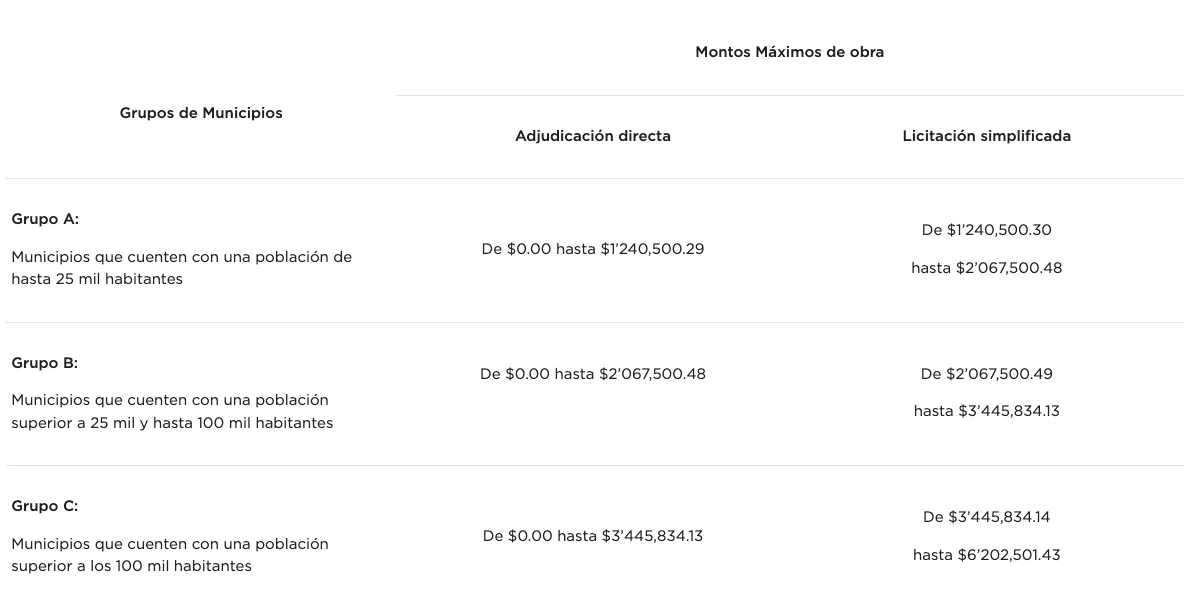
Task: Click the "hasta $6'202,501.43" upper limit
Action: 986,555
